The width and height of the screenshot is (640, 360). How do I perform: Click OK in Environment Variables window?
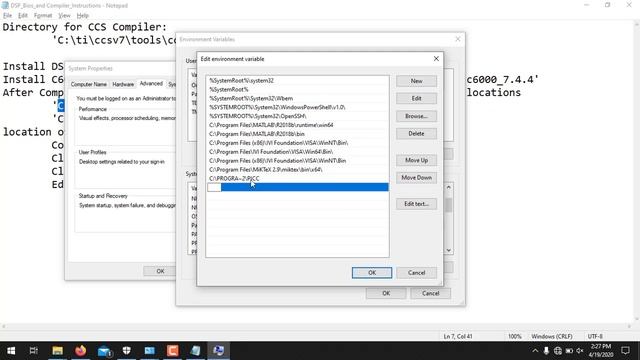[x=386, y=293]
